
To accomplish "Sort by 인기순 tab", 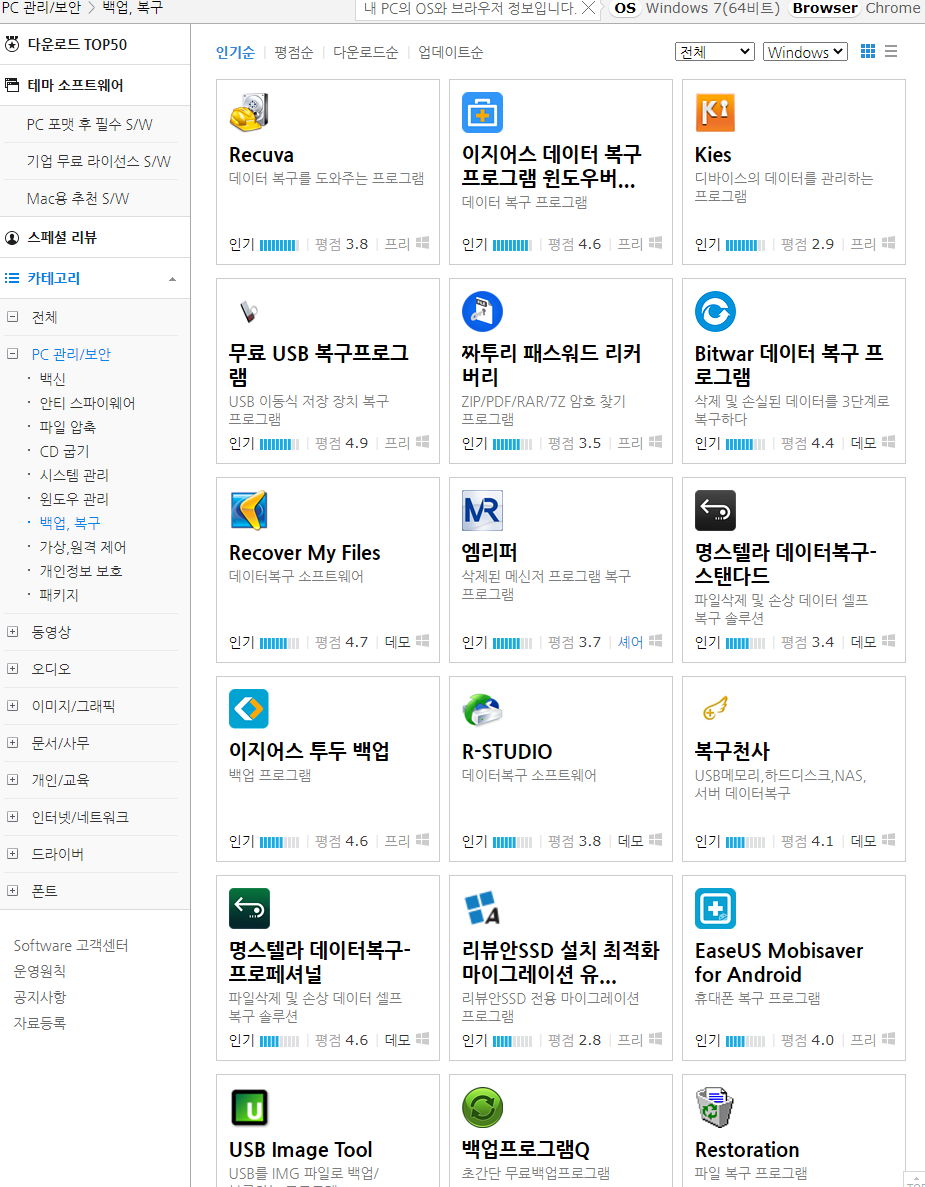I will pos(235,52).
